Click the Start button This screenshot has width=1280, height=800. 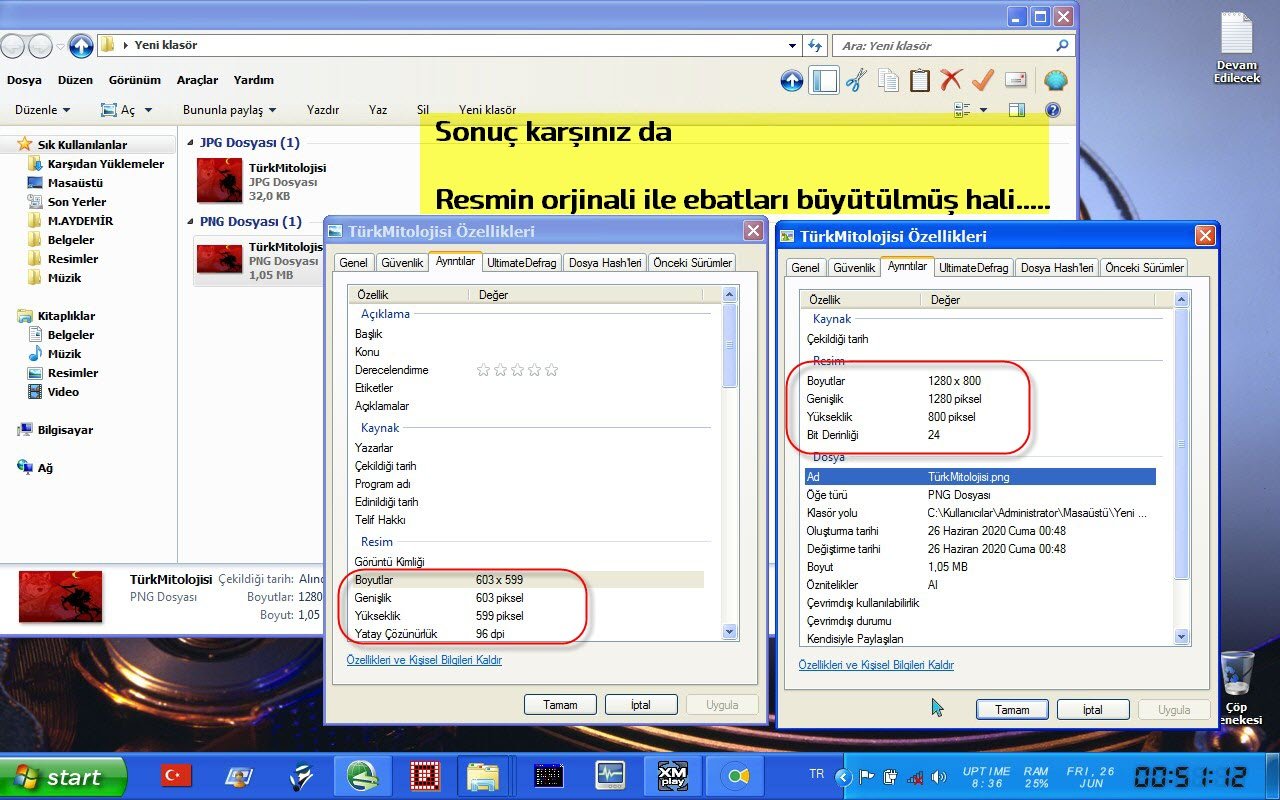63,777
